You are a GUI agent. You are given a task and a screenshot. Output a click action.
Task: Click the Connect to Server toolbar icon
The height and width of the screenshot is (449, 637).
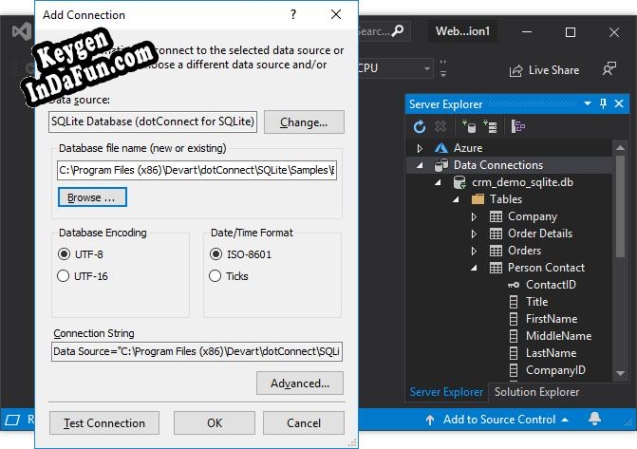click(x=490, y=127)
